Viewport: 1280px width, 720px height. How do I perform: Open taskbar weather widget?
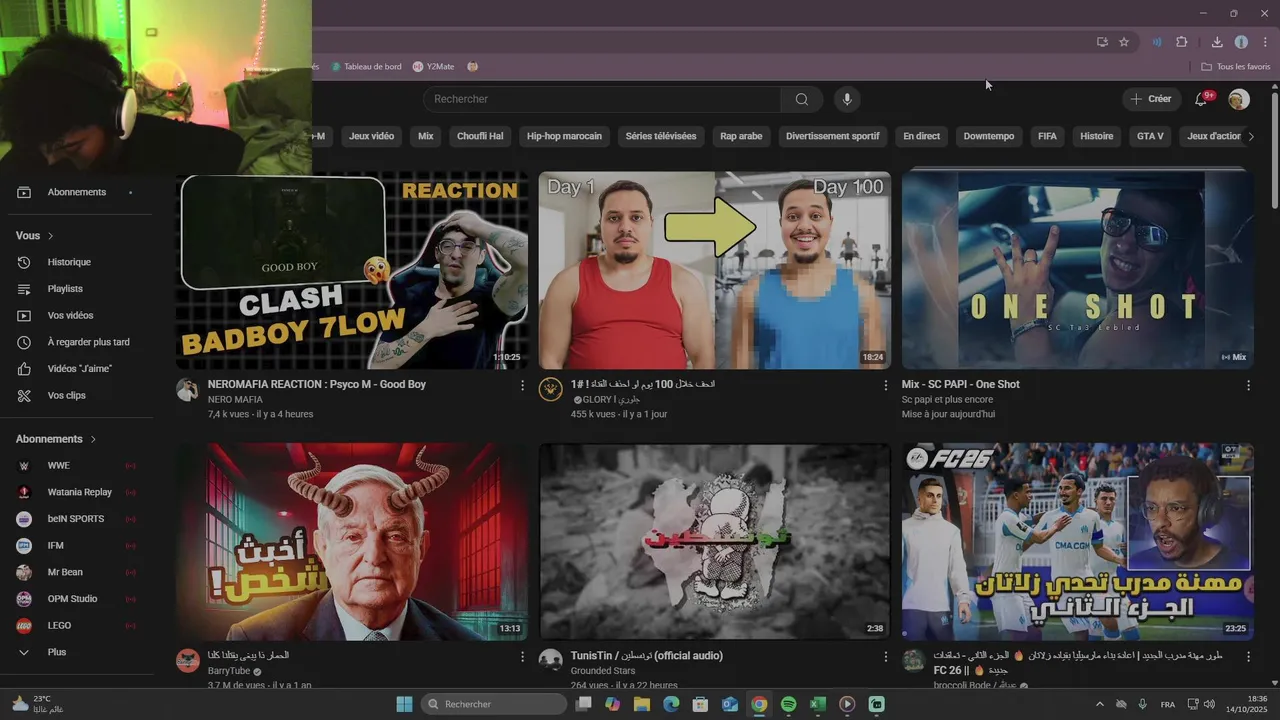coord(38,704)
